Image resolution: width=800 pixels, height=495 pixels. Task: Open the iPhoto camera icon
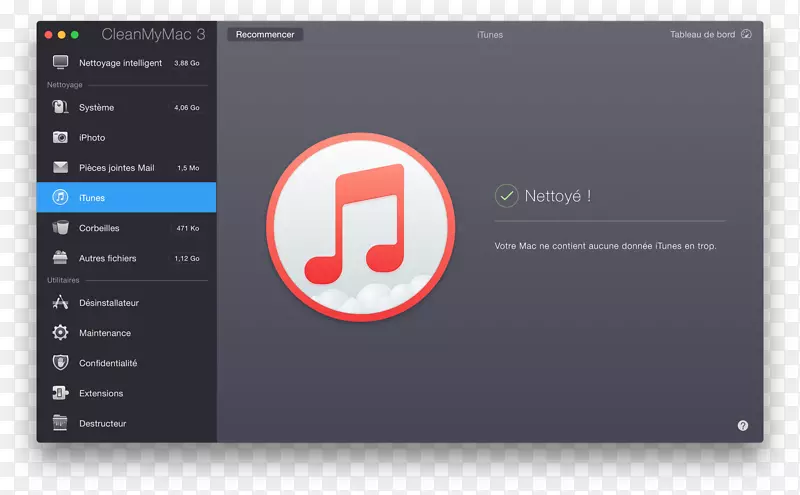(60, 138)
